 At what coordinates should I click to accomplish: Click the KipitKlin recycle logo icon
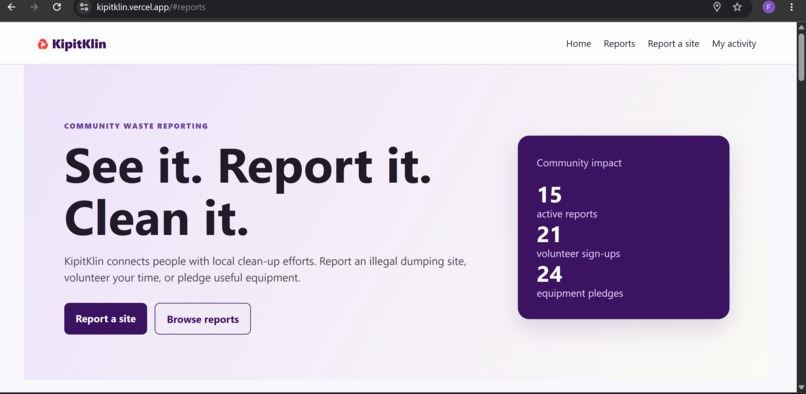(43, 44)
